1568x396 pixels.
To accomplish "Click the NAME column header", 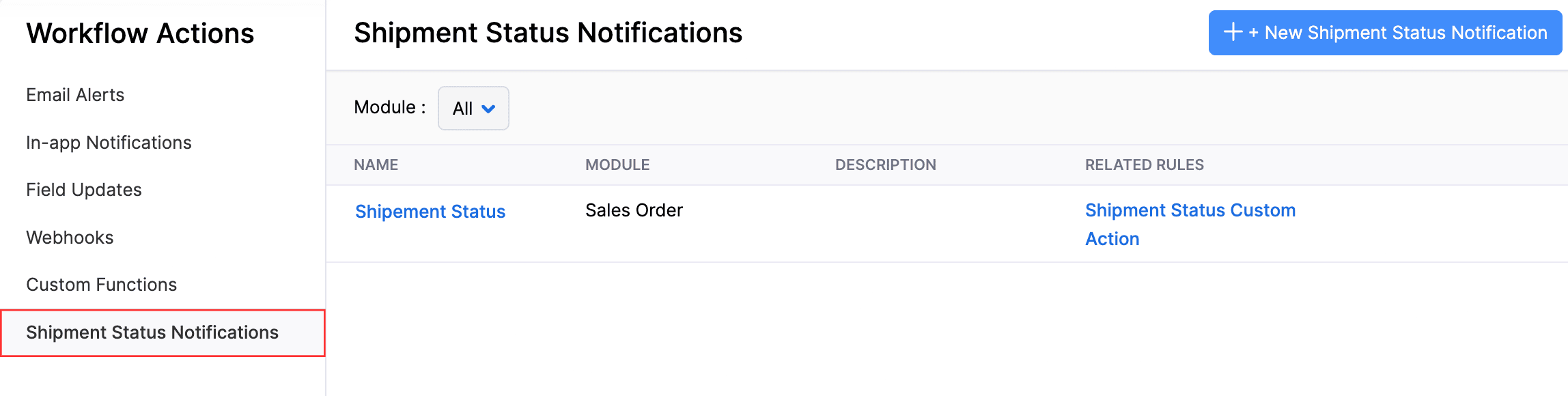I will coord(376,165).
